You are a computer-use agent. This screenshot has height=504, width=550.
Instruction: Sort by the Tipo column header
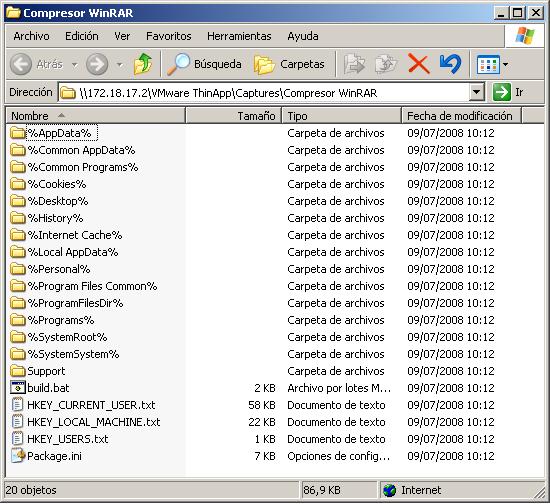coord(342,116)
